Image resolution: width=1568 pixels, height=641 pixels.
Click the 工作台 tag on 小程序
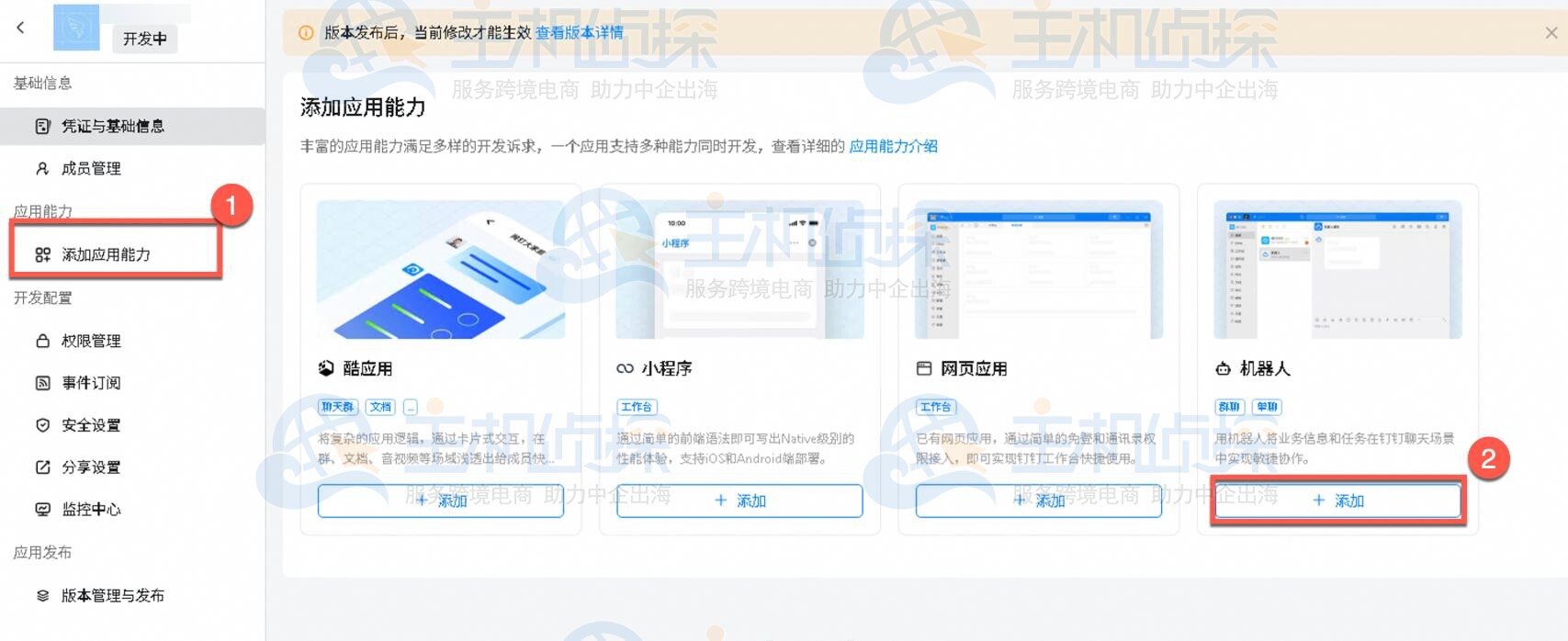click(x=637, y=407)
